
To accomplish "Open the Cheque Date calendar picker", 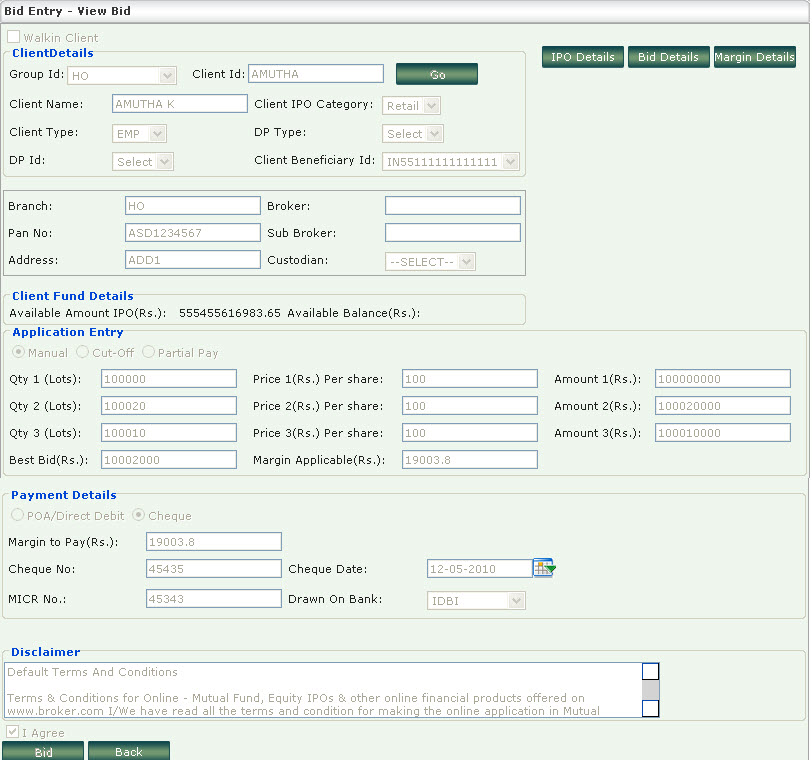I will tap(543, 568).
